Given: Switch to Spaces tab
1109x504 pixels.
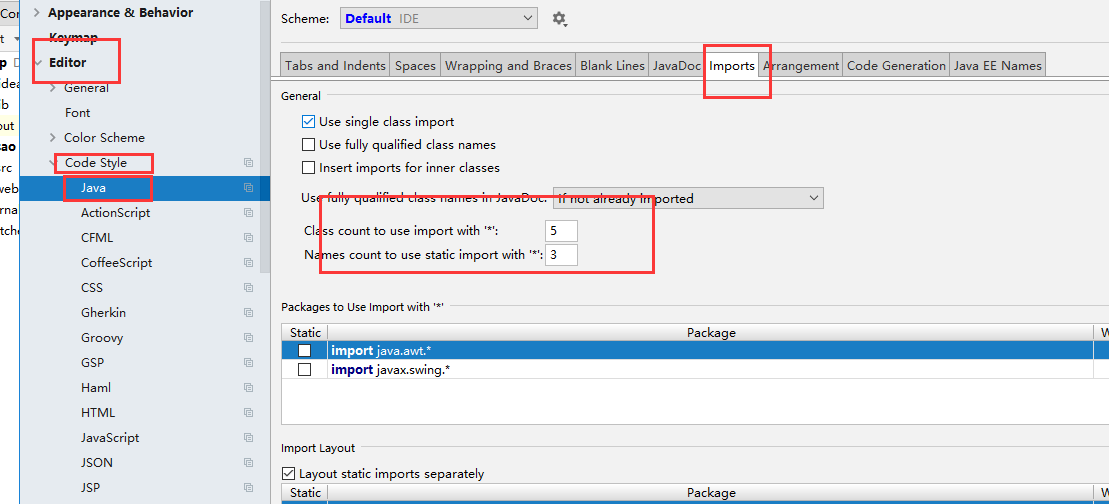Looking at the screenshot, I should tap(415, 66).
